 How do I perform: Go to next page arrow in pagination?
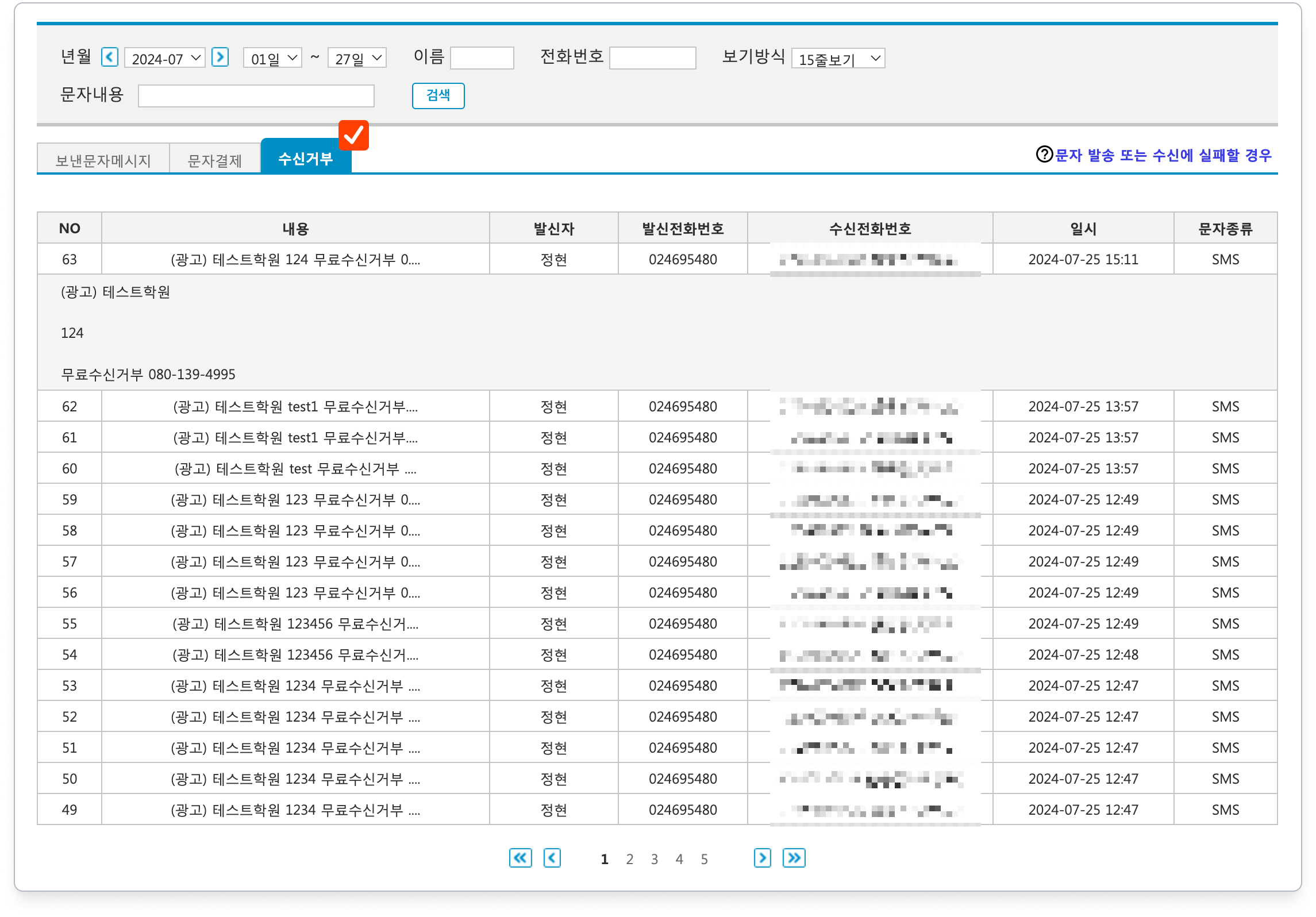tap(762, 858)
